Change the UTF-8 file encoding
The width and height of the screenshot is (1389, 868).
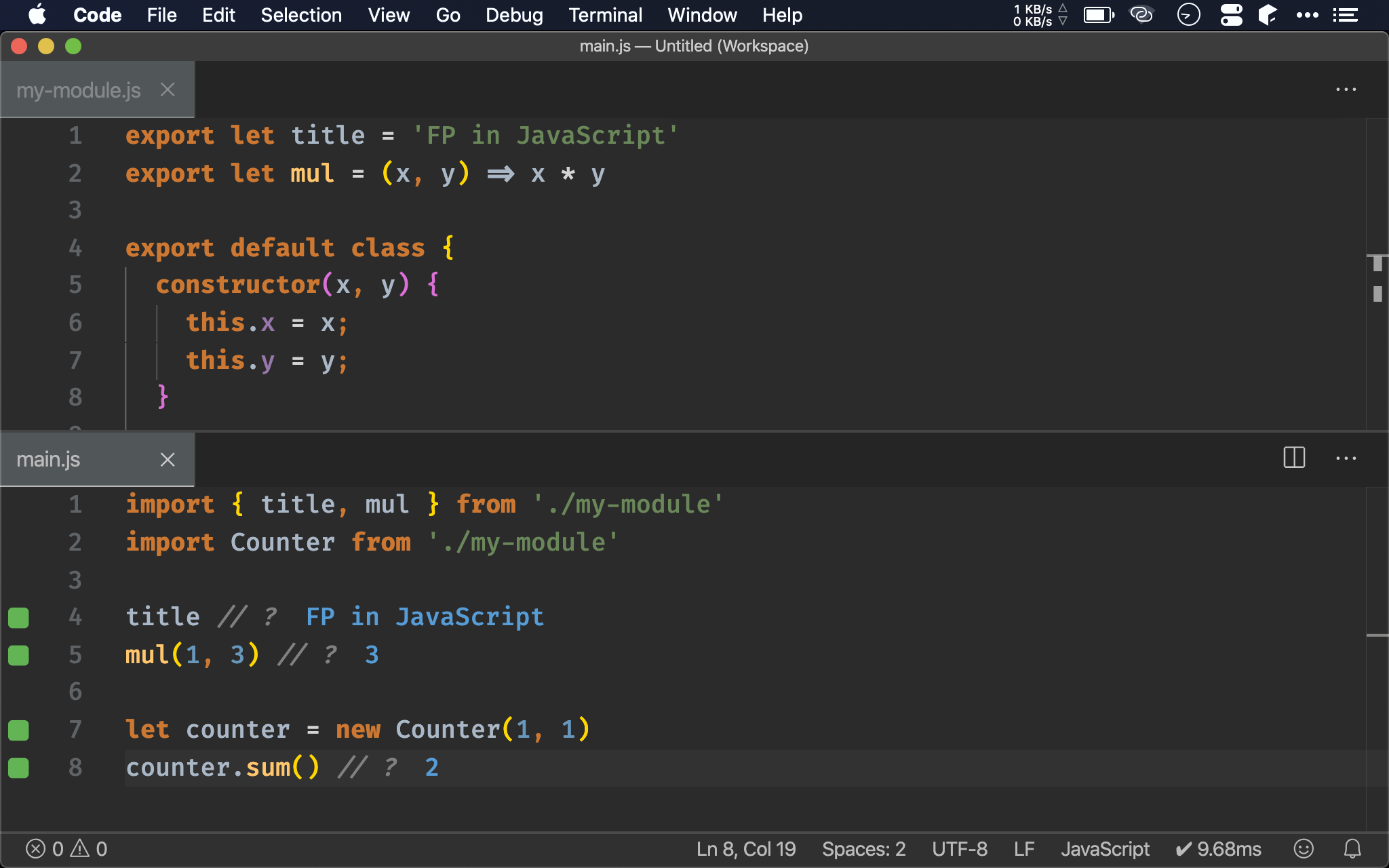pos(959,848)
